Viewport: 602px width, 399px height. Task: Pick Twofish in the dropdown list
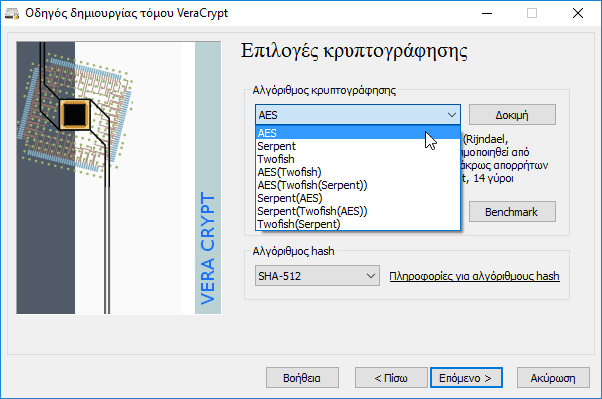[357, 159]
